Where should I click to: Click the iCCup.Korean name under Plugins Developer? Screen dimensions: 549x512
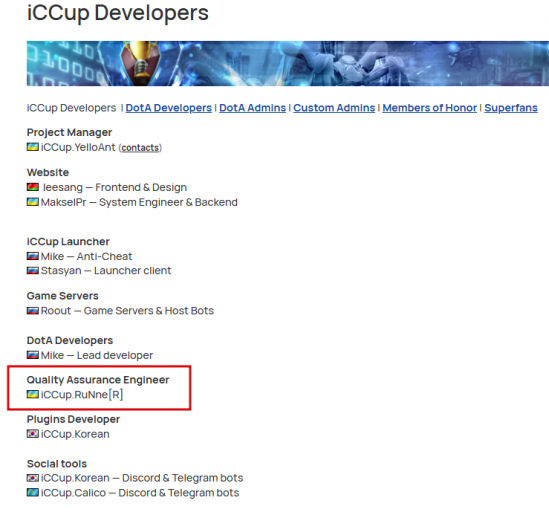[75, 434]
